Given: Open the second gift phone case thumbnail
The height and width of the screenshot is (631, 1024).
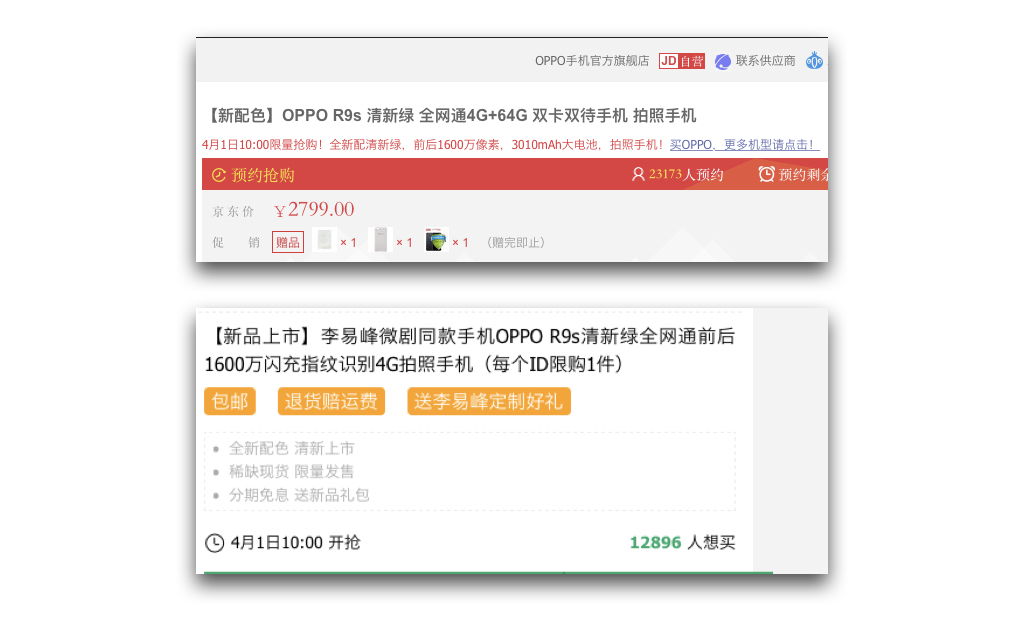Looking at the screenshot, I should coord(380,240).
